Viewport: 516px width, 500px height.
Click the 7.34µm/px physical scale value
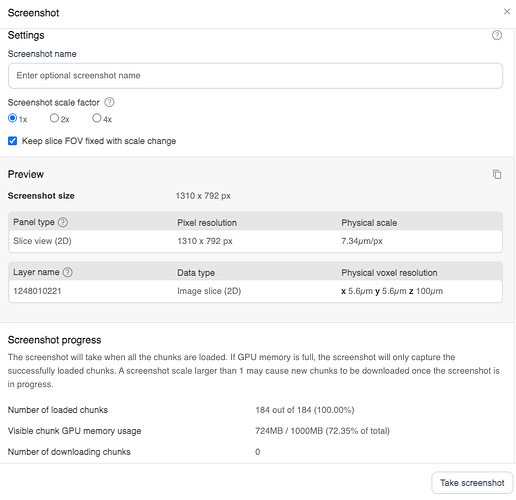coord(362,241)
